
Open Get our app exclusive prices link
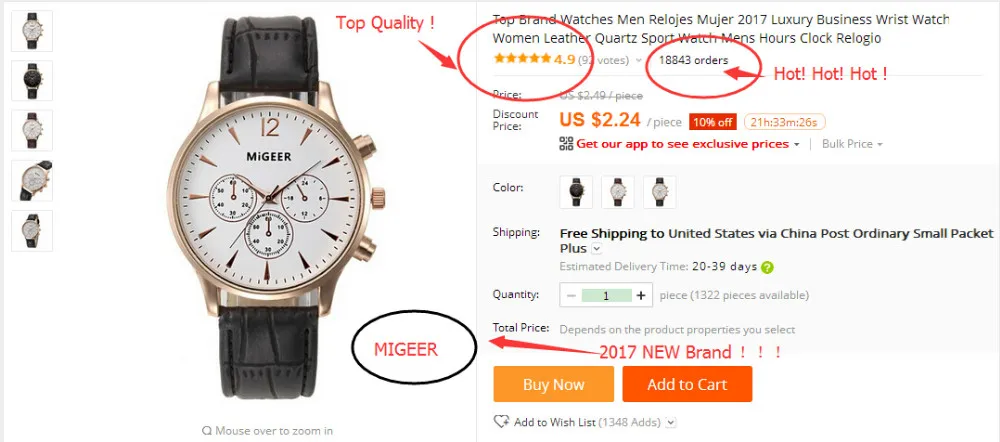click(x=682, y=144)
